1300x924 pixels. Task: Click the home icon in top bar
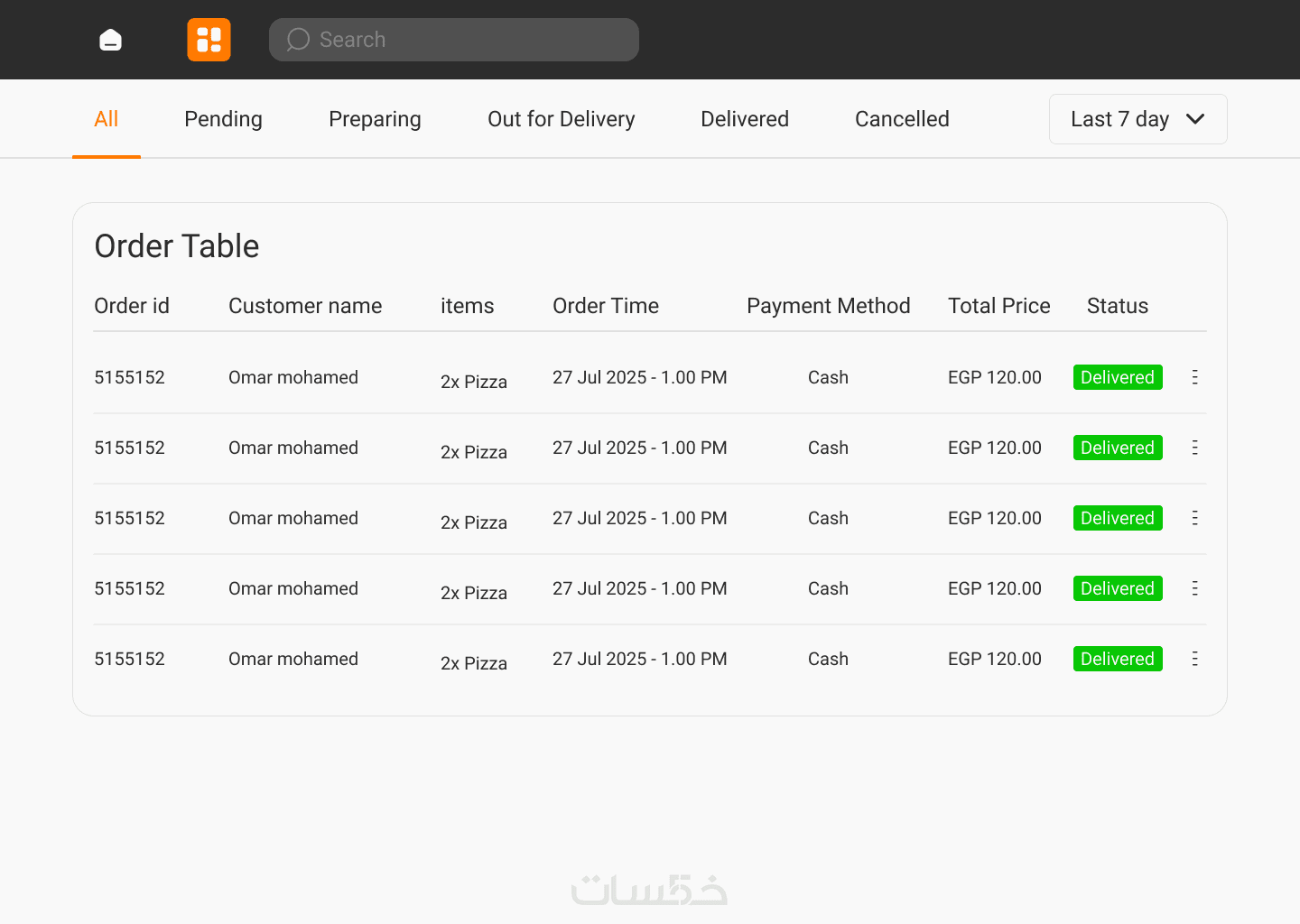pos(110,40)
